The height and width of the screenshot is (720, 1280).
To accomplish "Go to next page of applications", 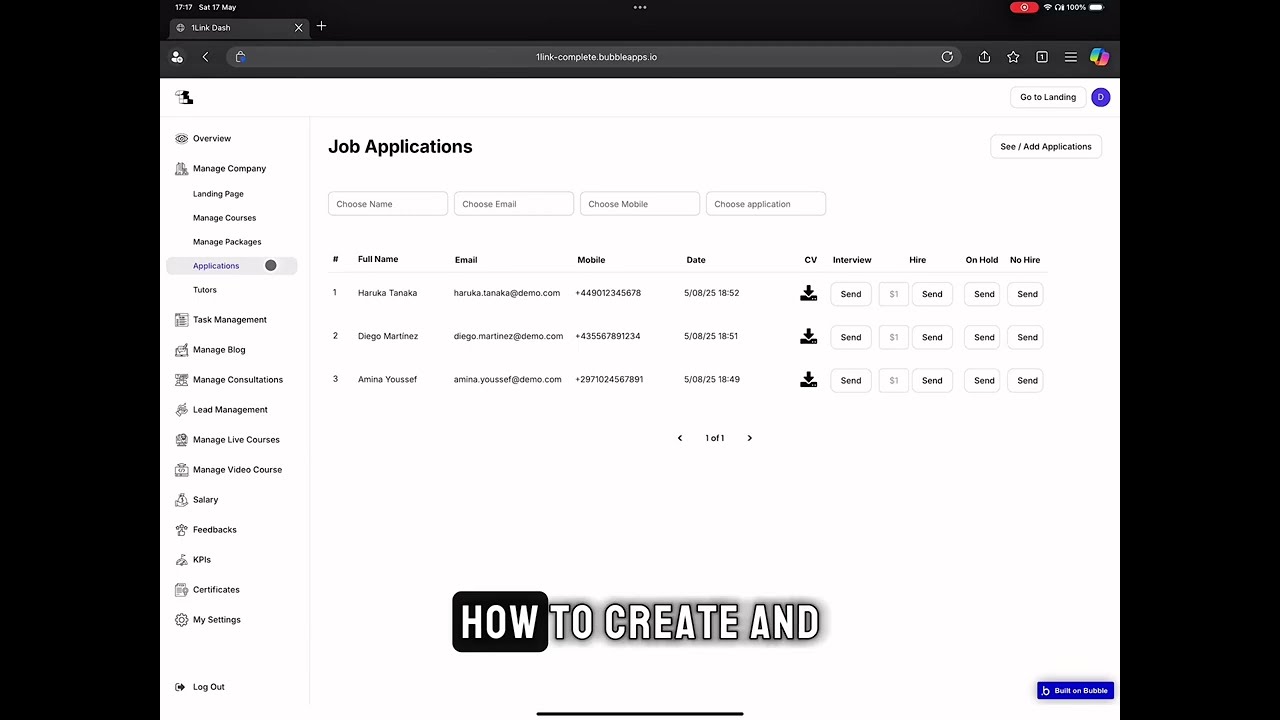I will coord(749,438).
